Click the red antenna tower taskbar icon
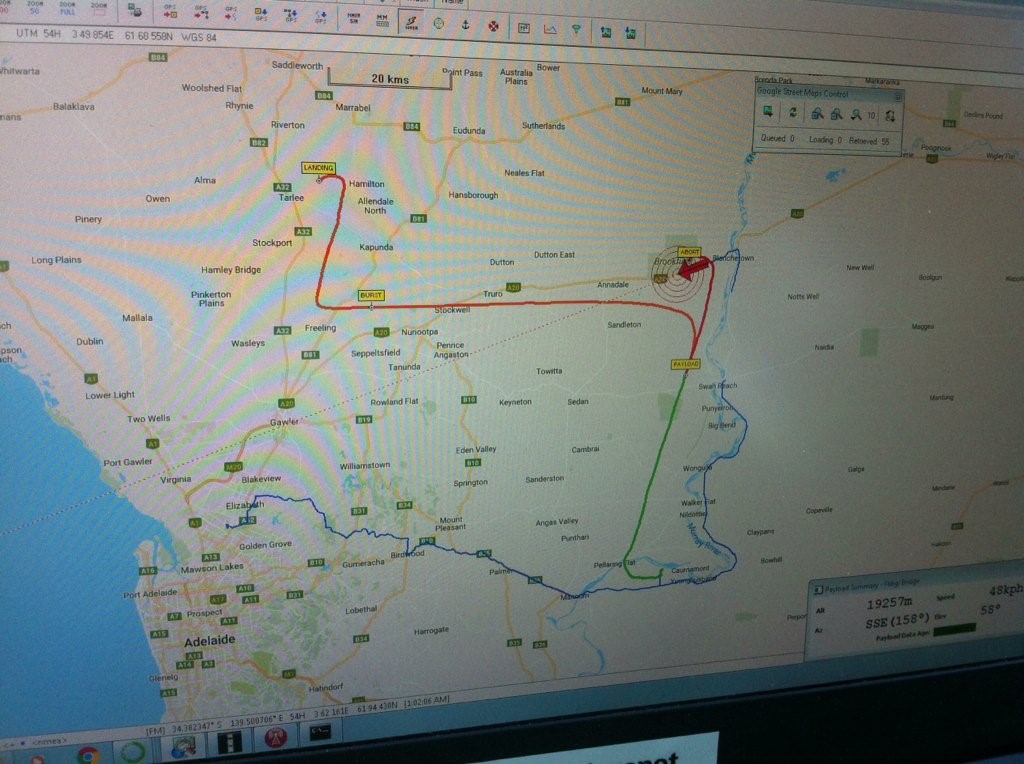The width and height of the screenshot is (1024, 764). click(276, 738)
